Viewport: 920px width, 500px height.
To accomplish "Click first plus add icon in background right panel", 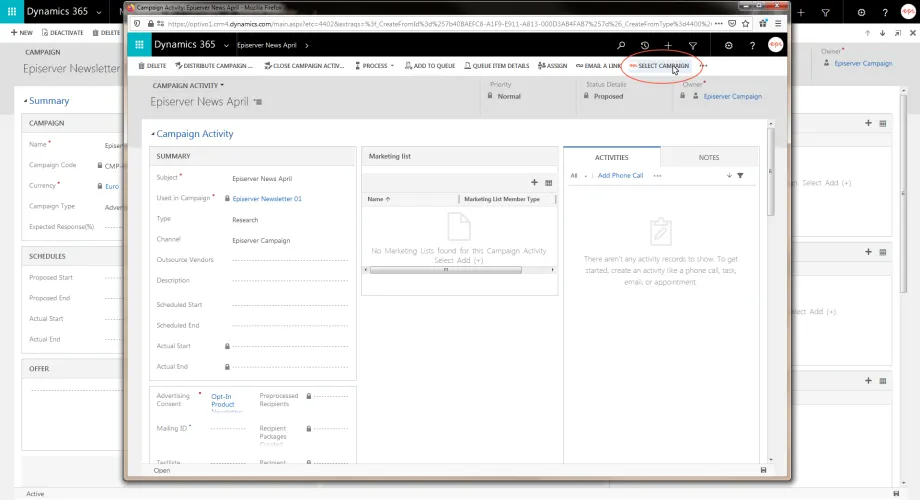I will (x=868, y=123).
